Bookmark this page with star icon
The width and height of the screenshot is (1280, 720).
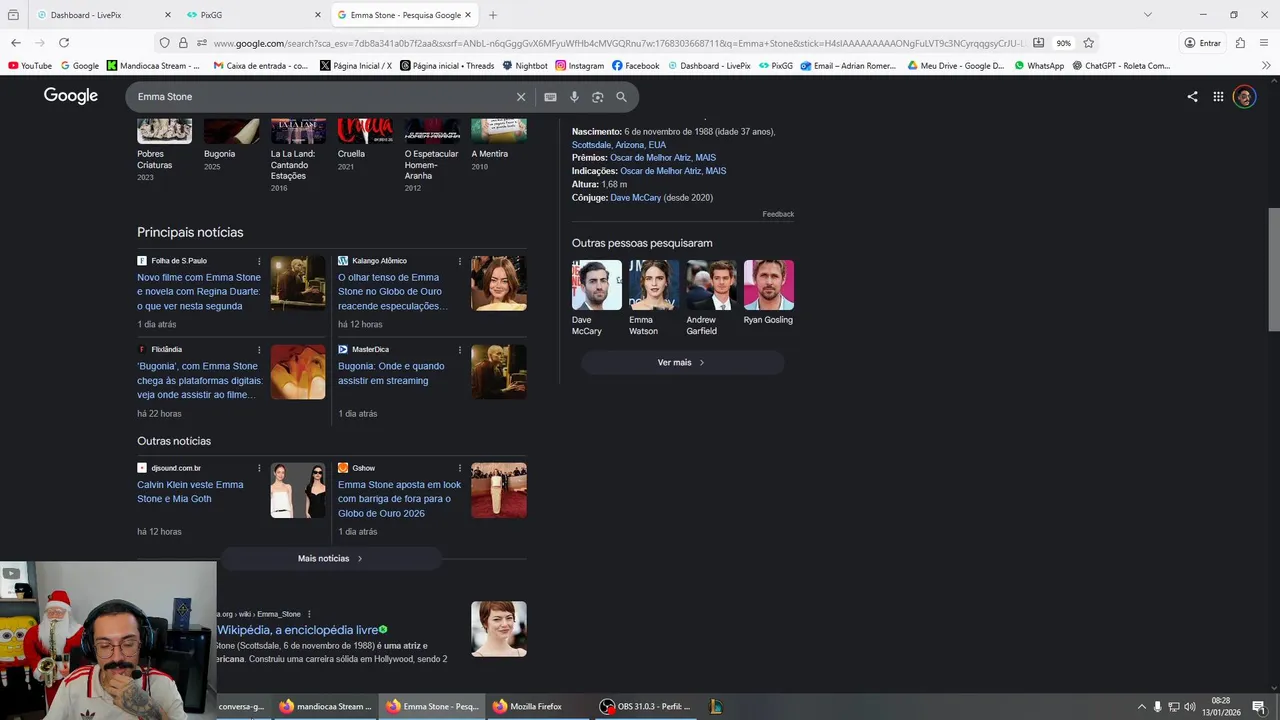tap(1089, 43)
